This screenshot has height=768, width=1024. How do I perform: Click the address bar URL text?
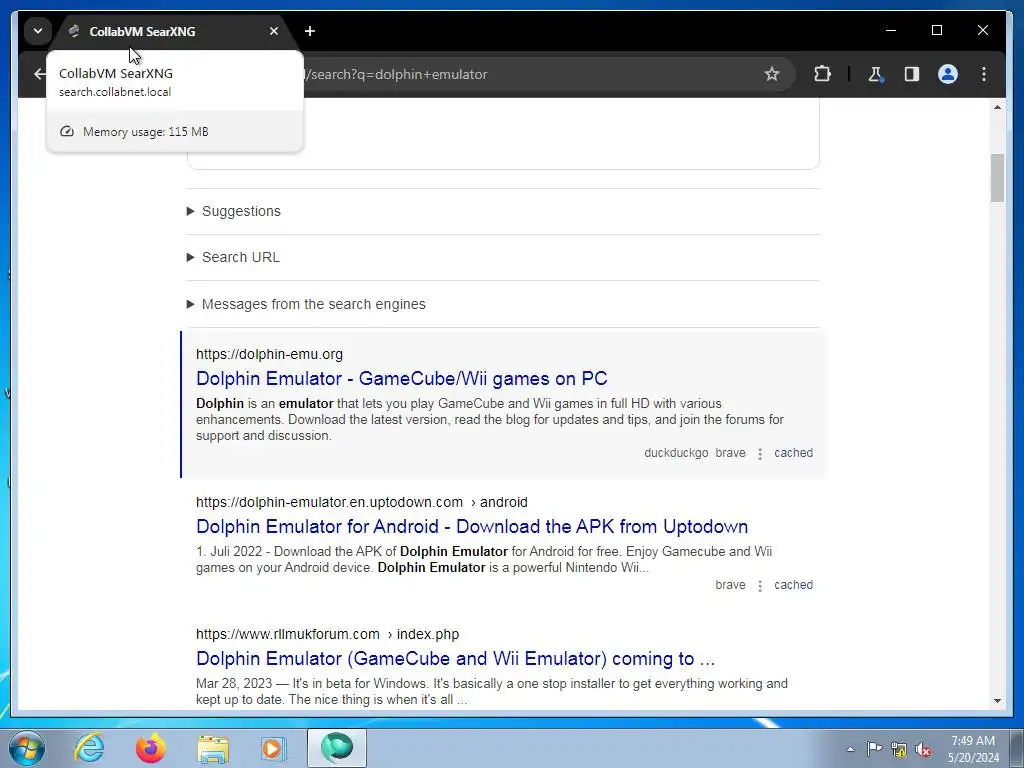click(x=397, y=74)
